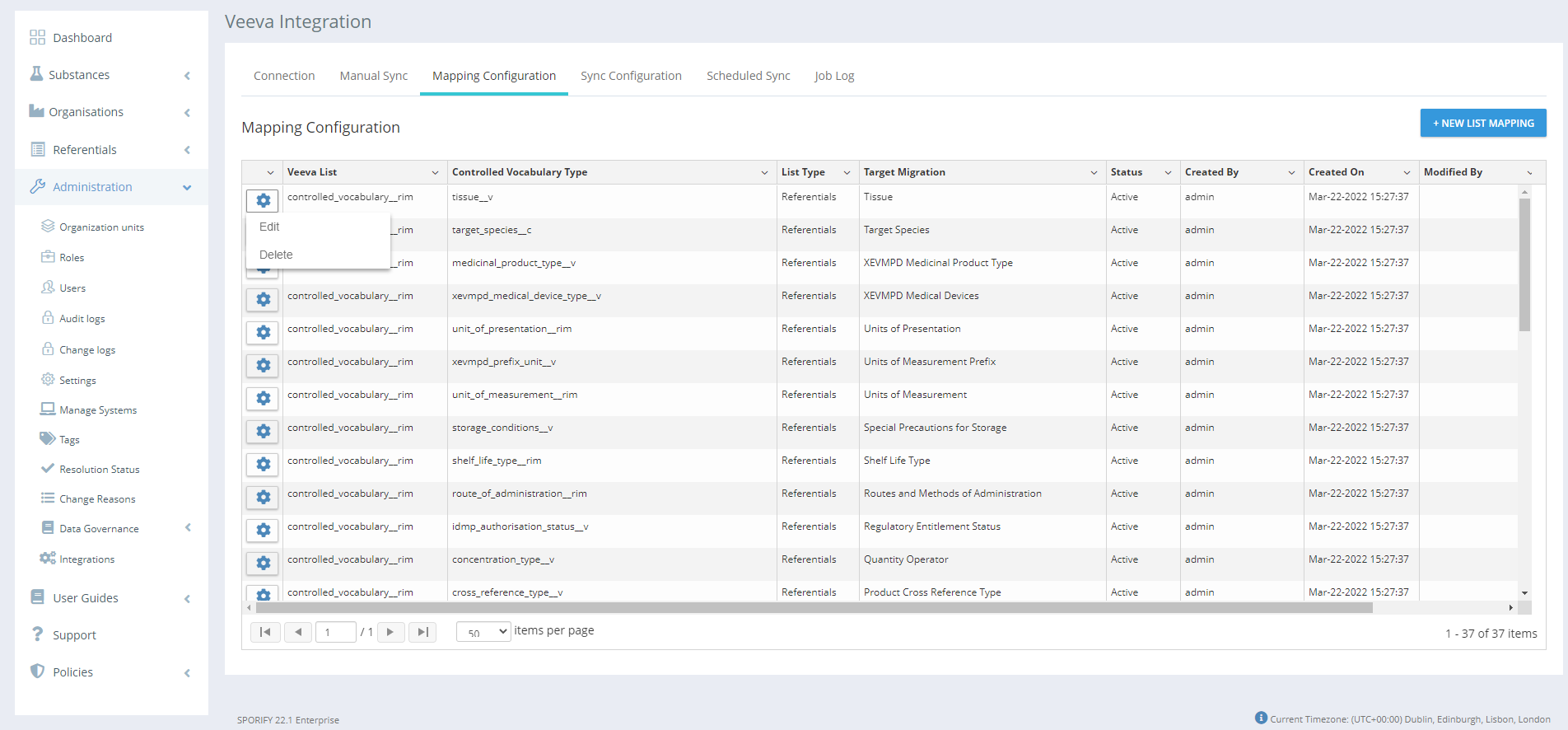Click the Integrations gears icon

click(x=48, y=559)
